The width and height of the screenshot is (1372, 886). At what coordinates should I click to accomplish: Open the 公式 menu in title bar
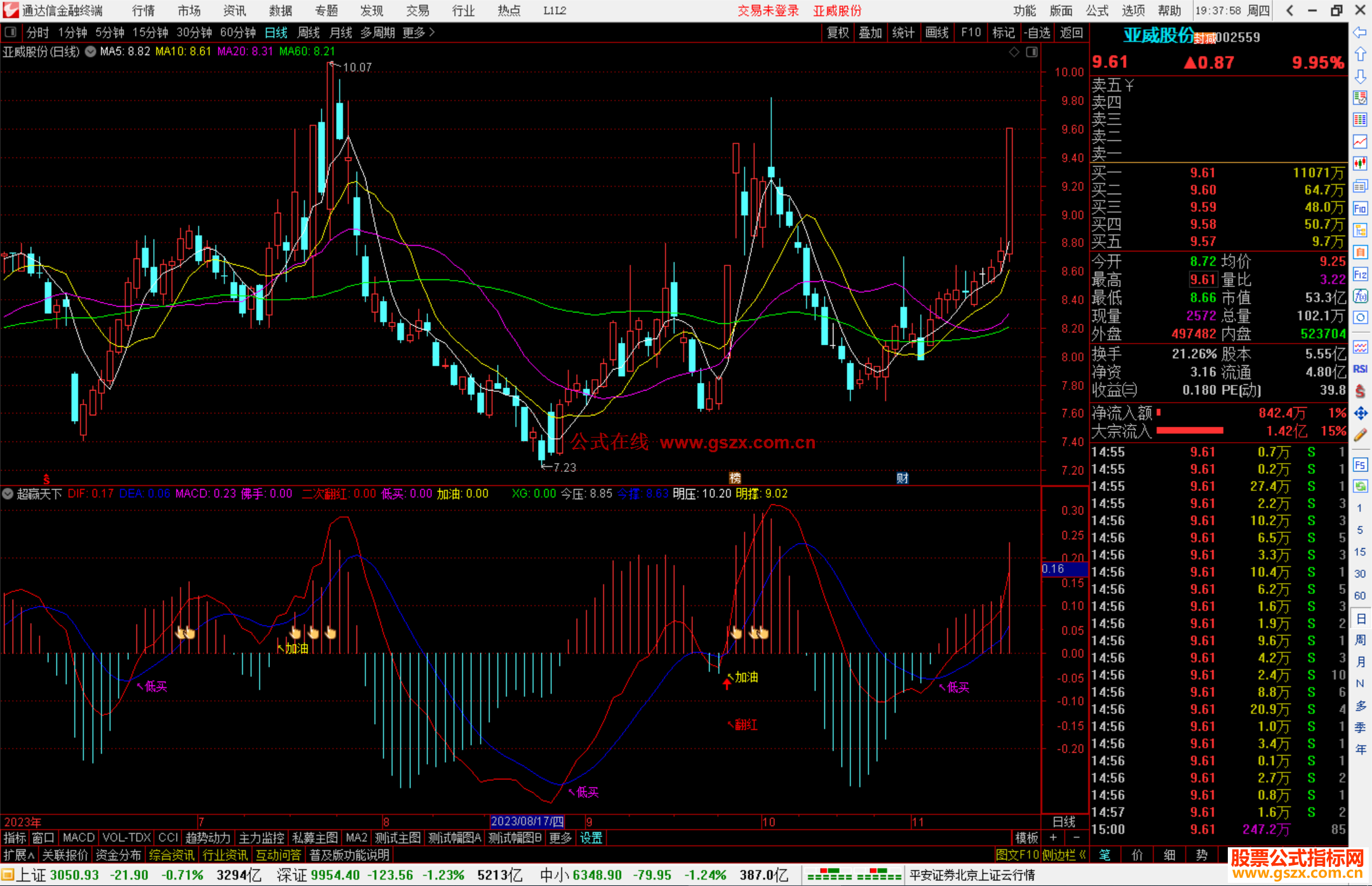(x=1097, y=11)
